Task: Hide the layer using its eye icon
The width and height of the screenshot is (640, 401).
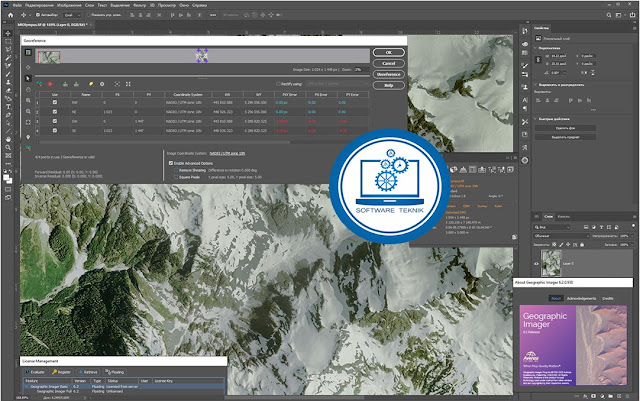Action: 536,264
